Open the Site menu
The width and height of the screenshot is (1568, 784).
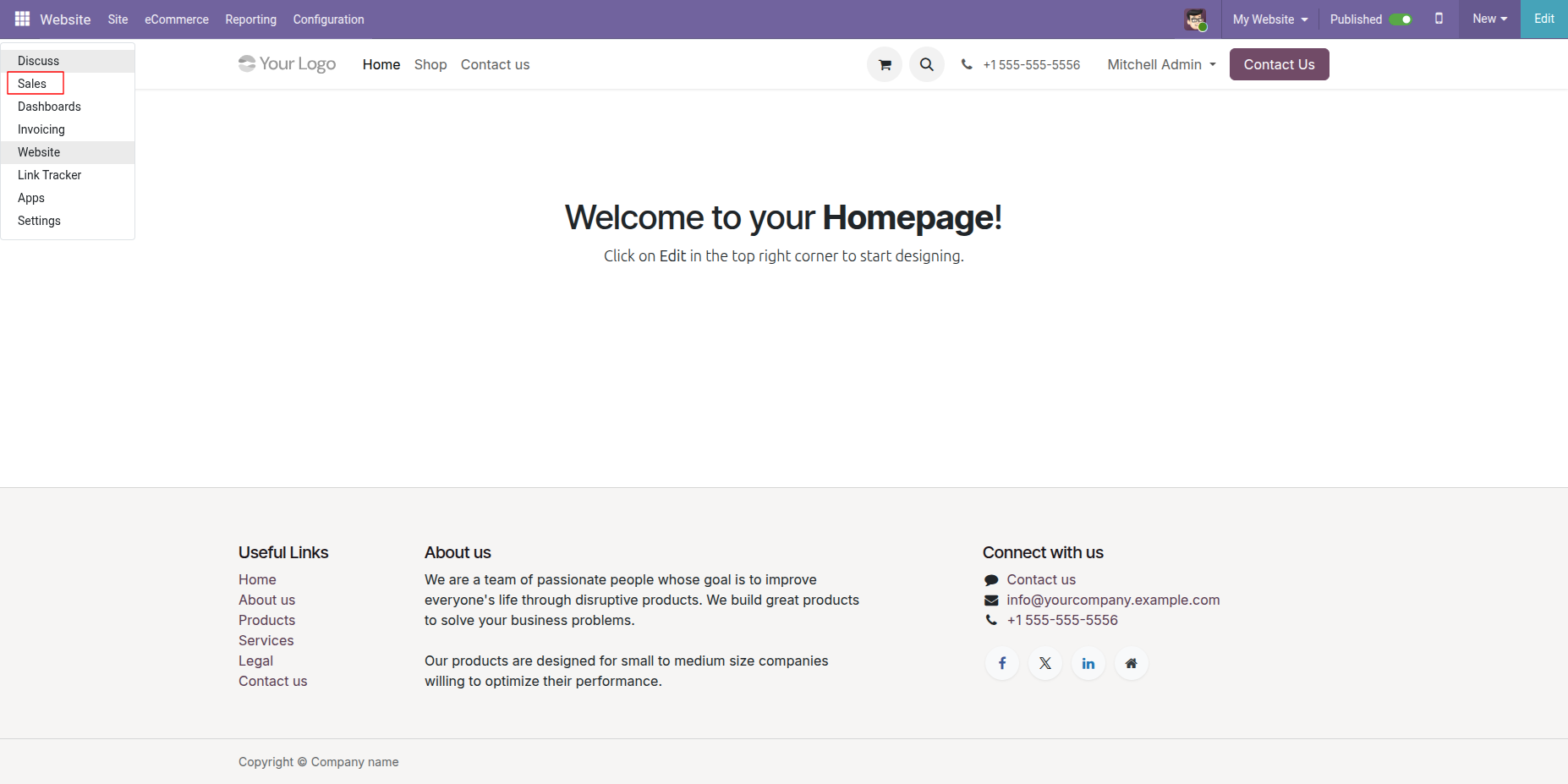point(118,19)
